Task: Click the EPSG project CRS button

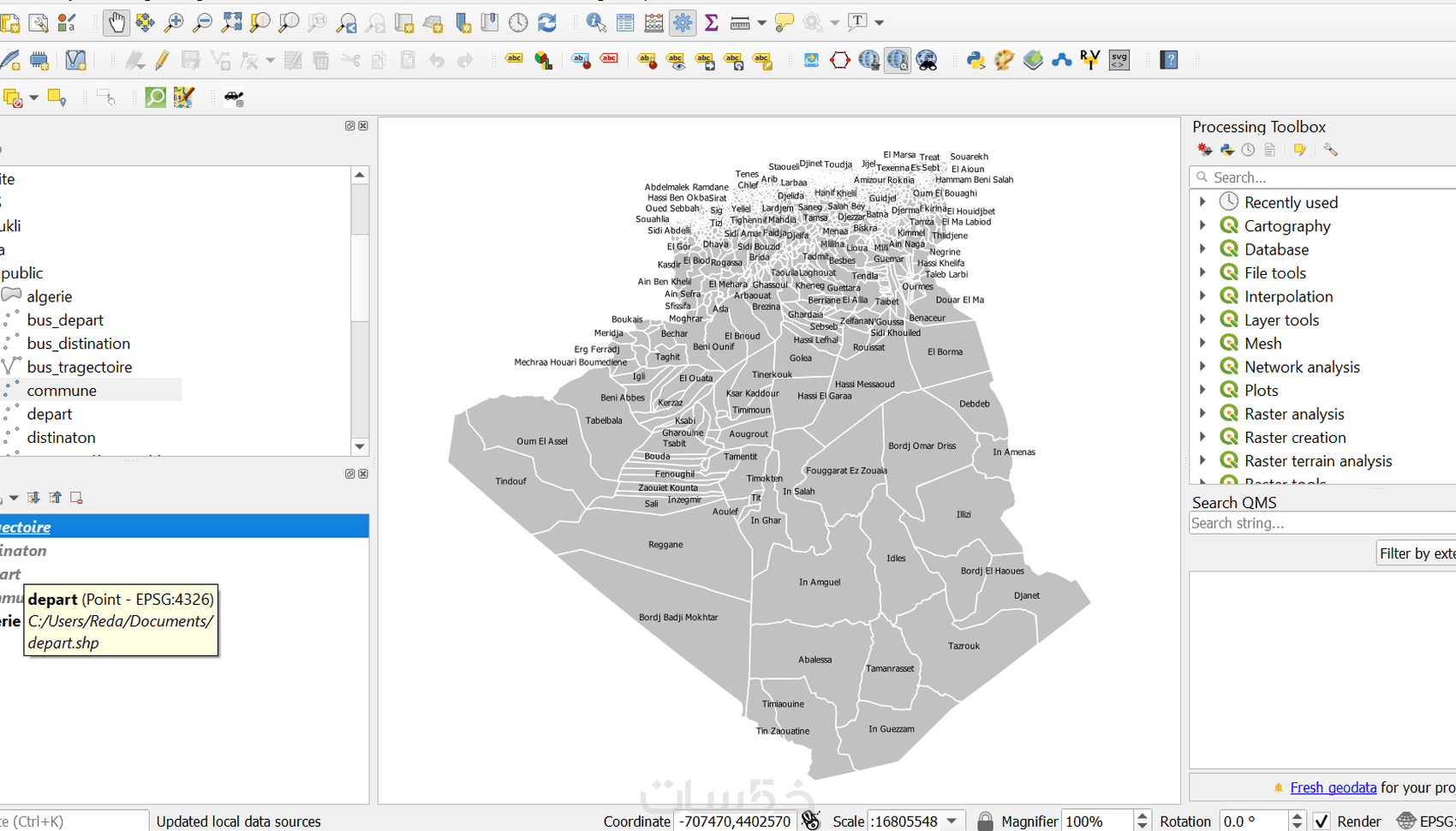Action: click(1426, 821)
